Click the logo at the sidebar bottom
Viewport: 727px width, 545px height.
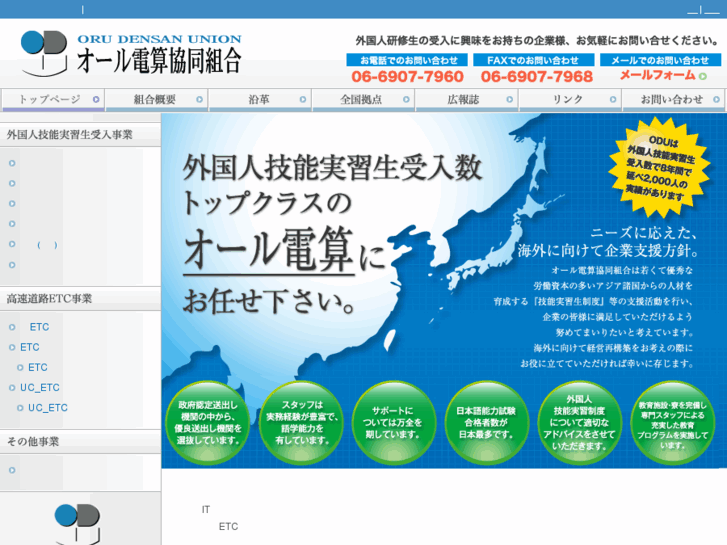(x=77, y=524)
